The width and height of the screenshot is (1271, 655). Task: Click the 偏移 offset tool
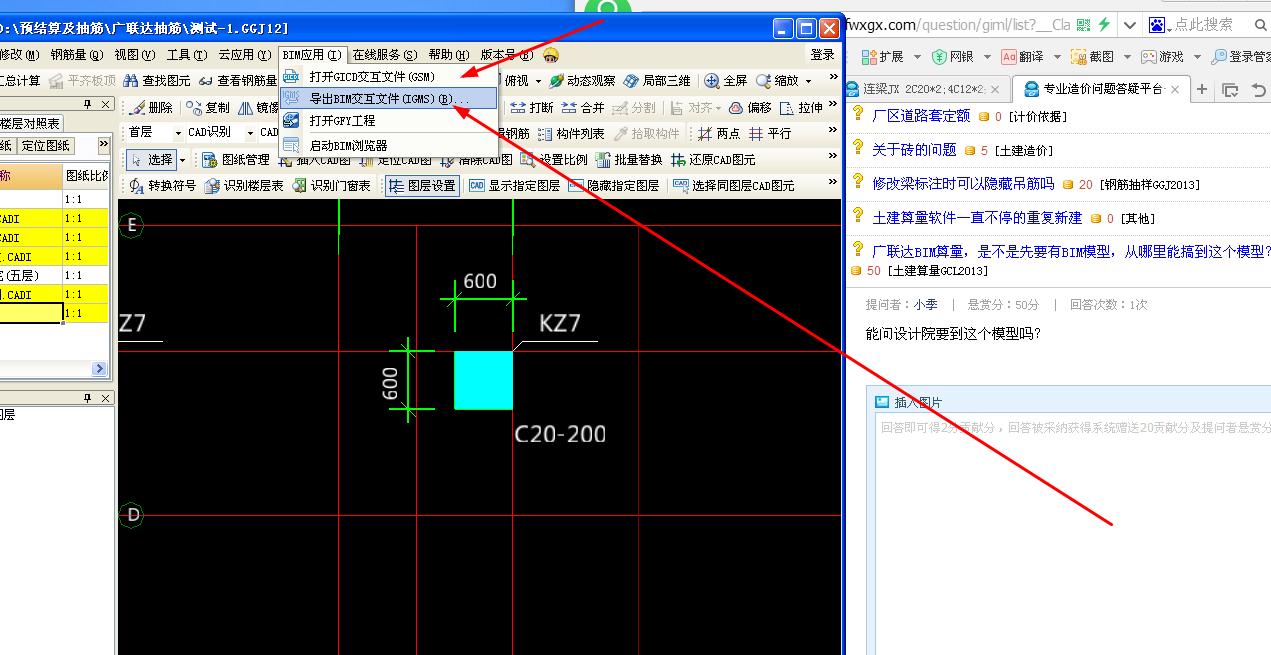[x=750, y=107]
